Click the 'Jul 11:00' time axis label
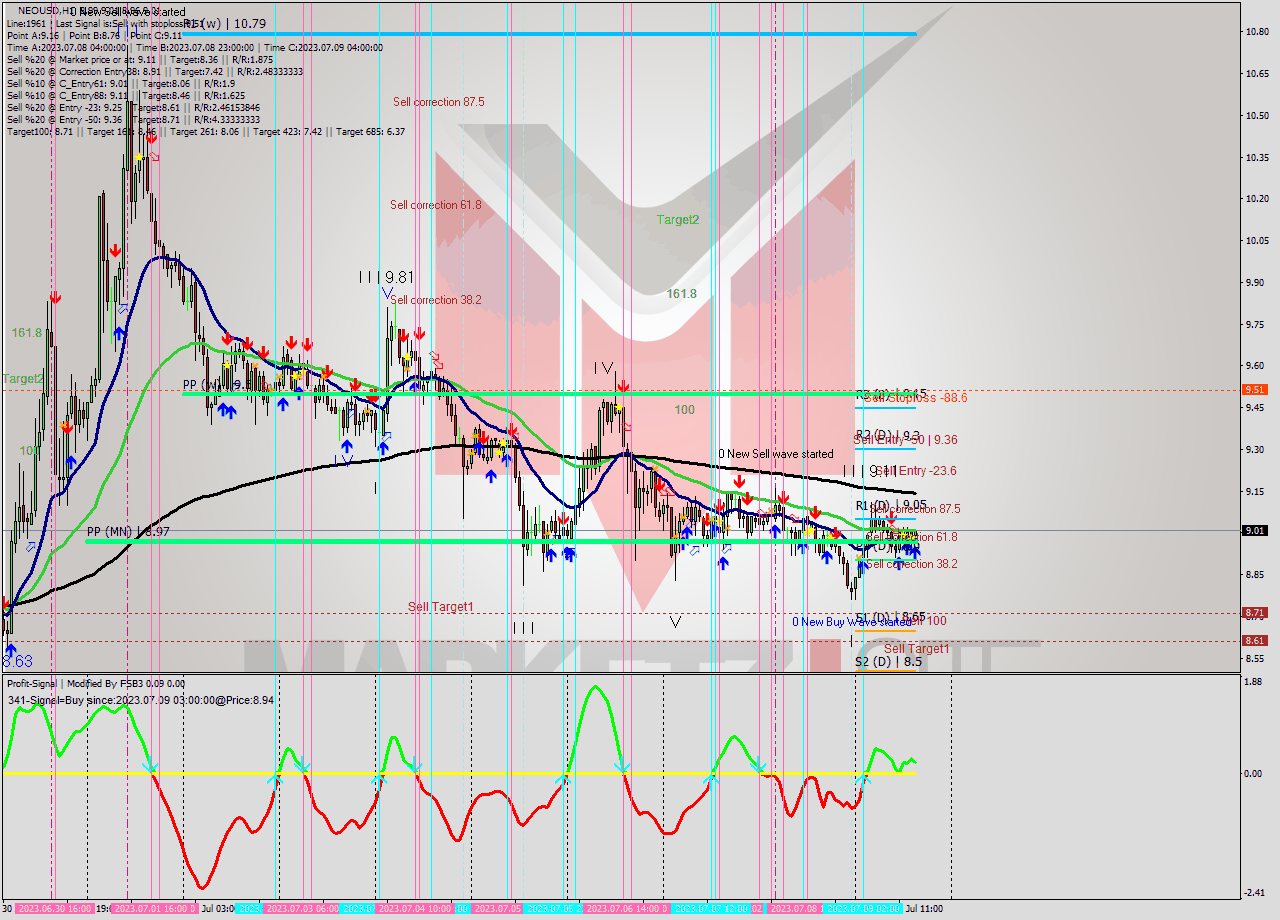1280x920 pixels. [923, 909]
